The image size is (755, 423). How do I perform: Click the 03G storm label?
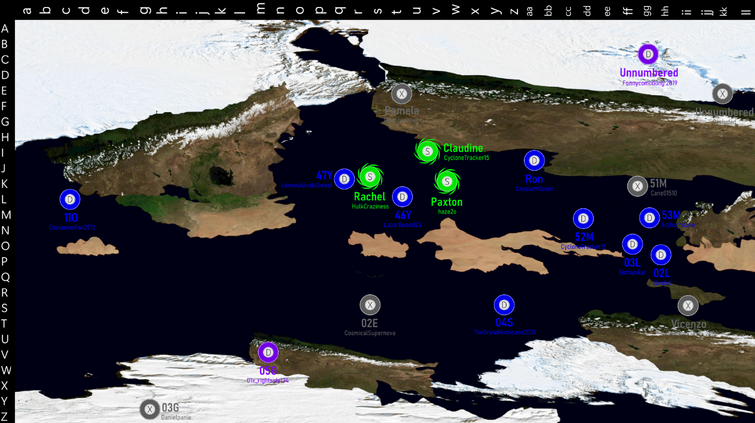(170, 408)
